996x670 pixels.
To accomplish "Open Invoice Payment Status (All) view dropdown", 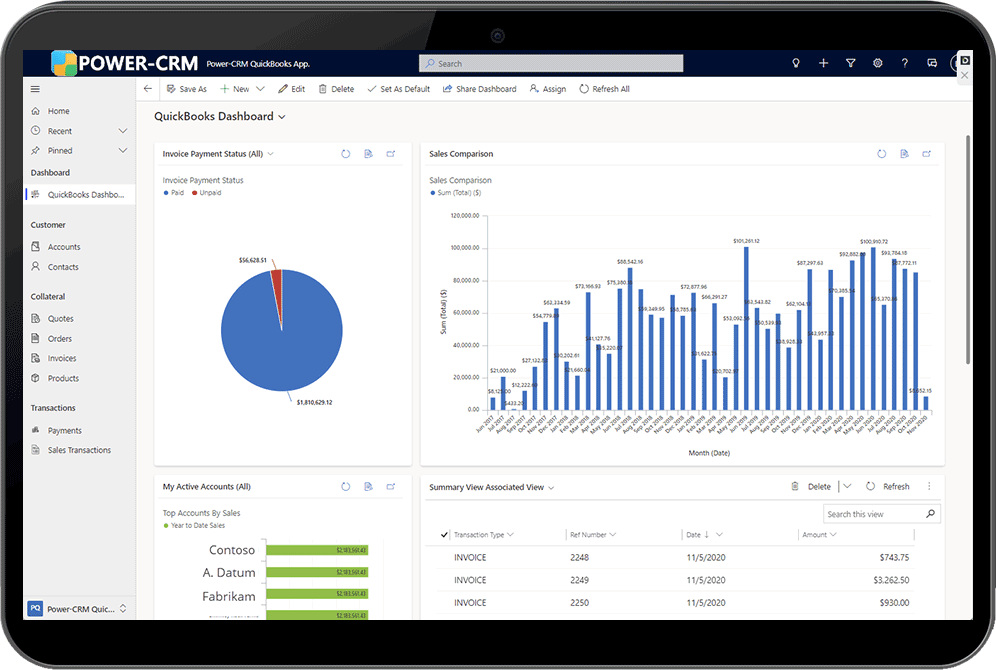I will (x=271, y=154).
